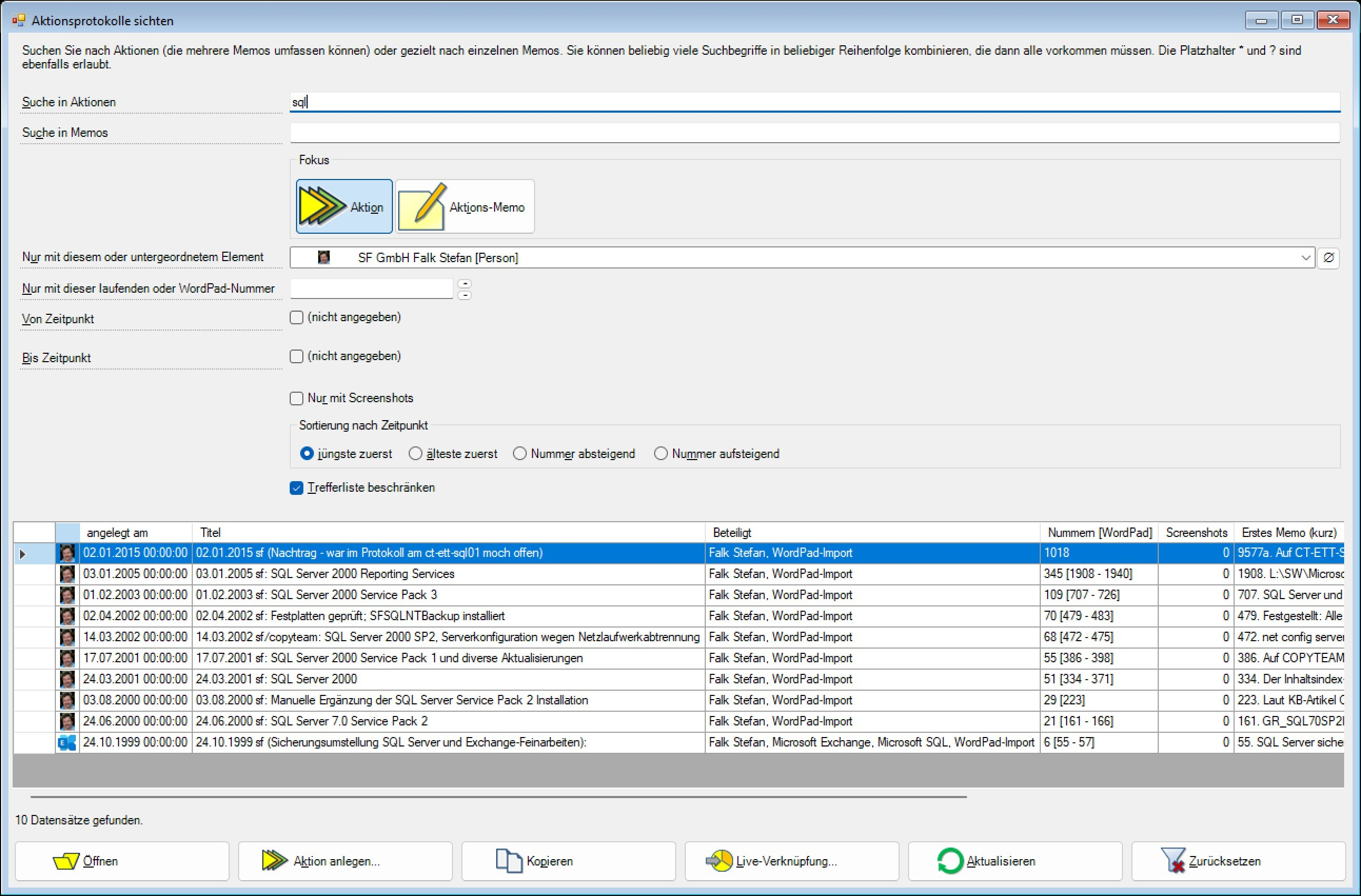Screen dimensions: 1361x896
Task: Choose Nummer aufsteigend sorting
Action: 660,454
